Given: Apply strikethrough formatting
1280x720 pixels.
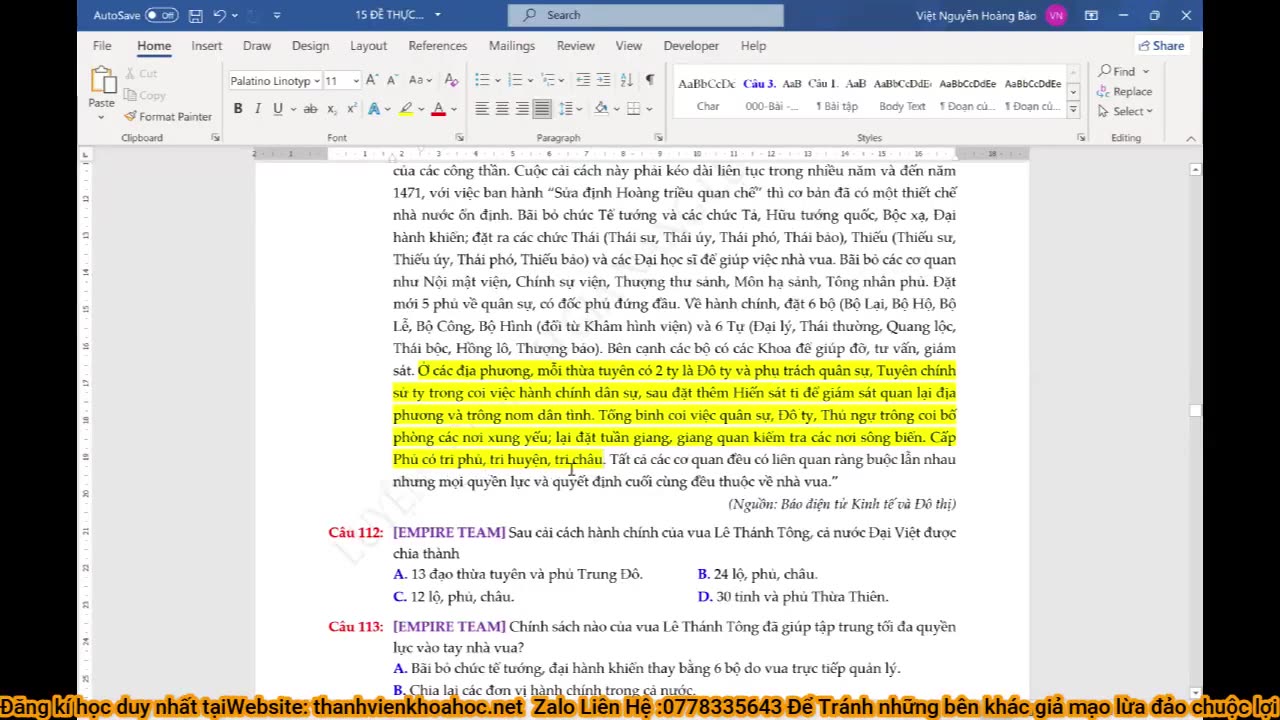Looking at the screenshot, I should pos(310,109).
